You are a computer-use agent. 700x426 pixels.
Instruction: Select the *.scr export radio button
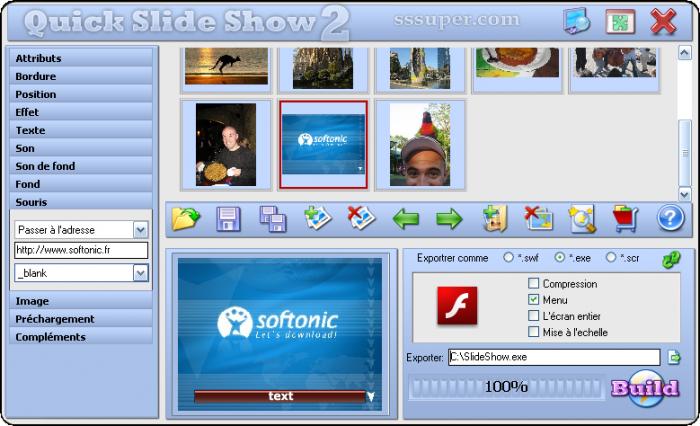pos(611,258)
